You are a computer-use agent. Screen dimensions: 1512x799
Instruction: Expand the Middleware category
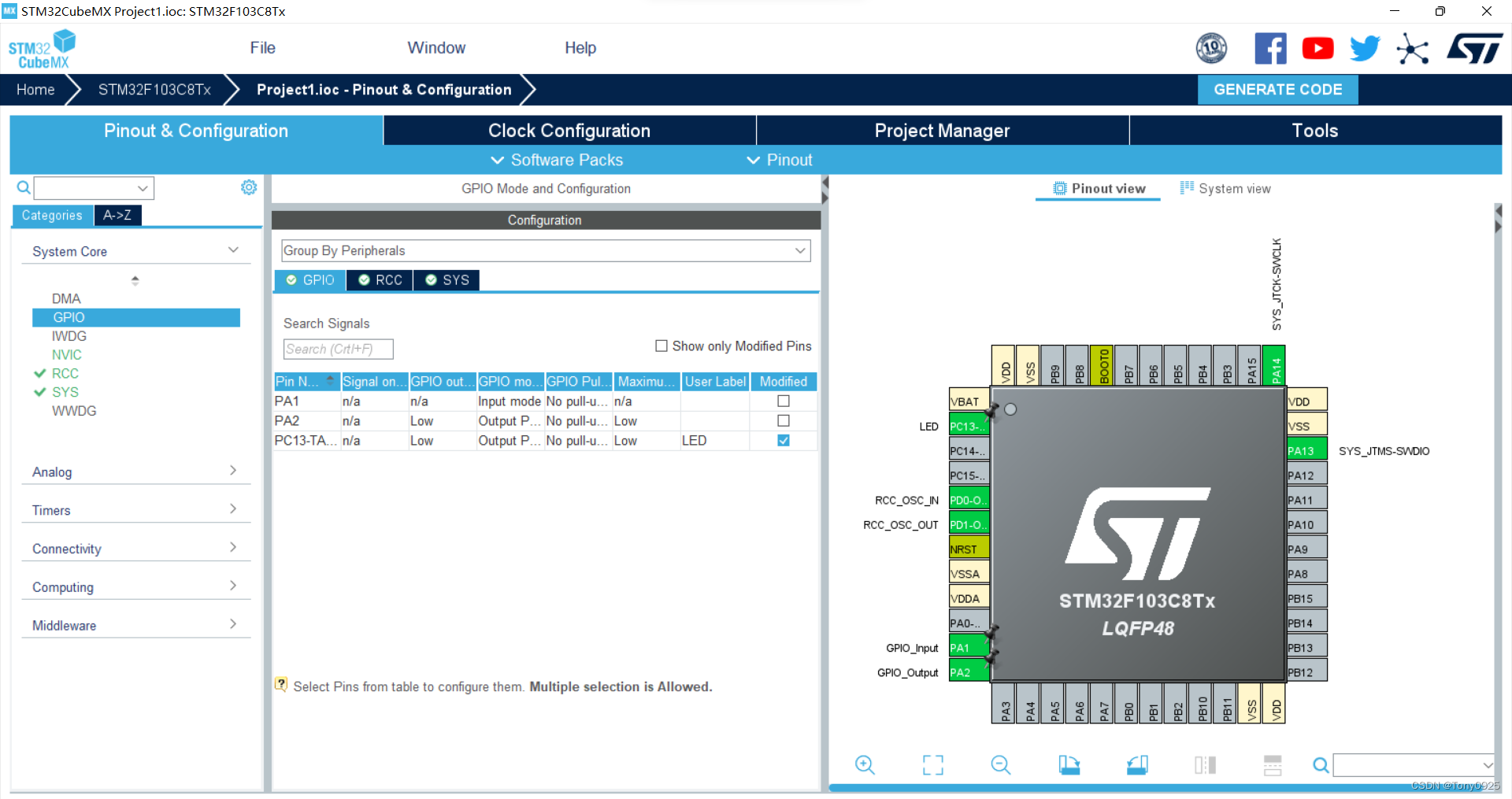tap(135, 625)
